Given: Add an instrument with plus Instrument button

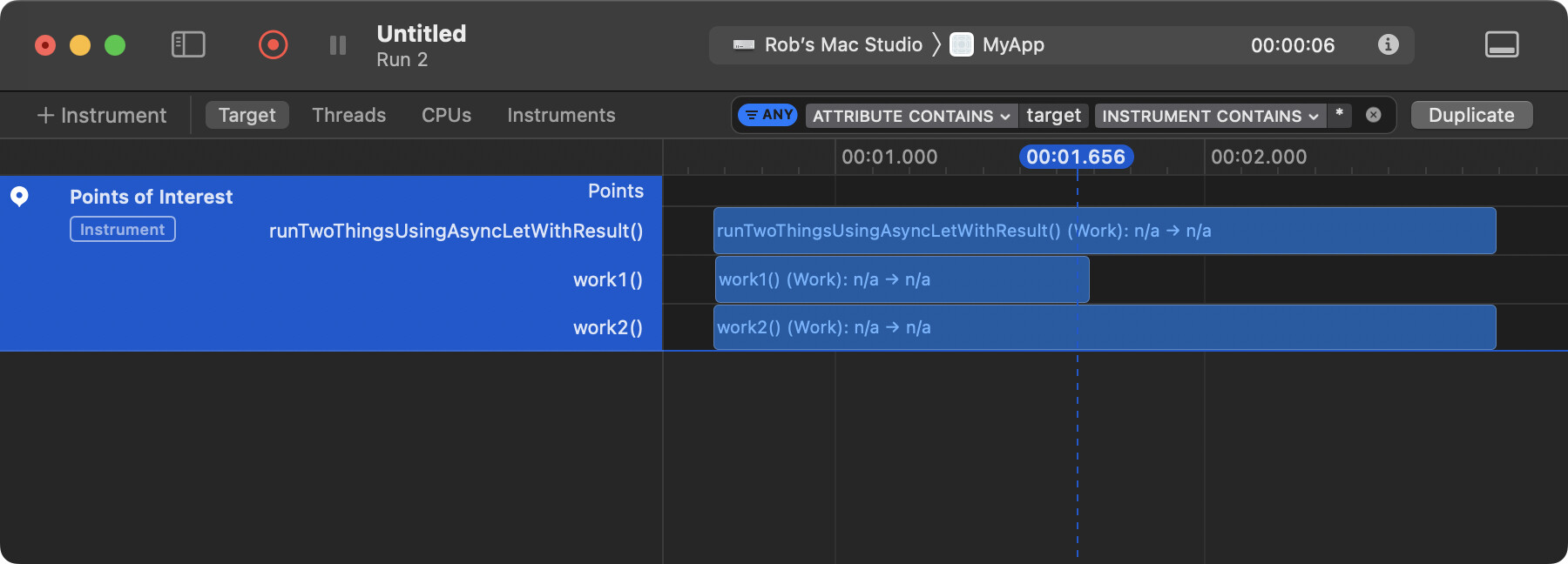Looking at the screenshot, I should tap(102, 115).
